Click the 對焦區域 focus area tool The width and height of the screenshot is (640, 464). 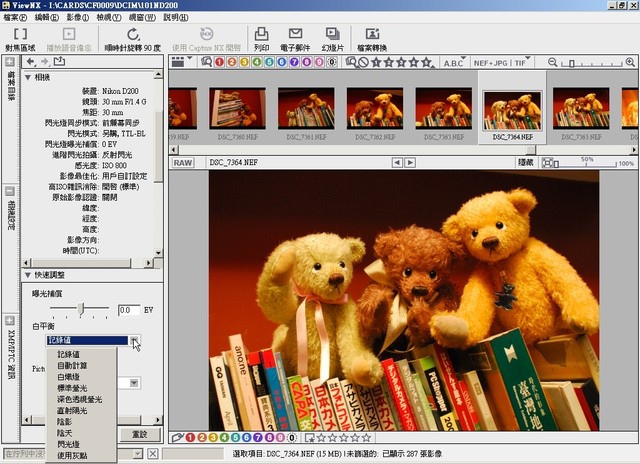click(20, 40)
